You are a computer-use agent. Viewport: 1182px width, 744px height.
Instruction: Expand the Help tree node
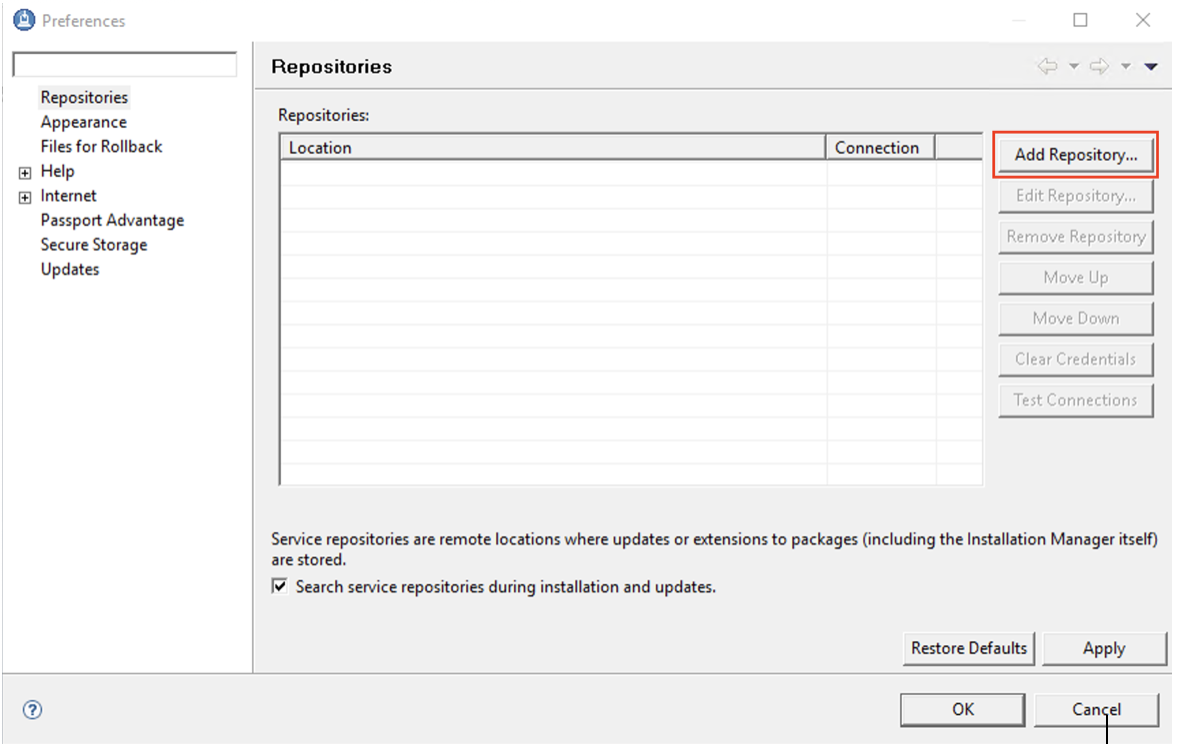coord(25,173)
